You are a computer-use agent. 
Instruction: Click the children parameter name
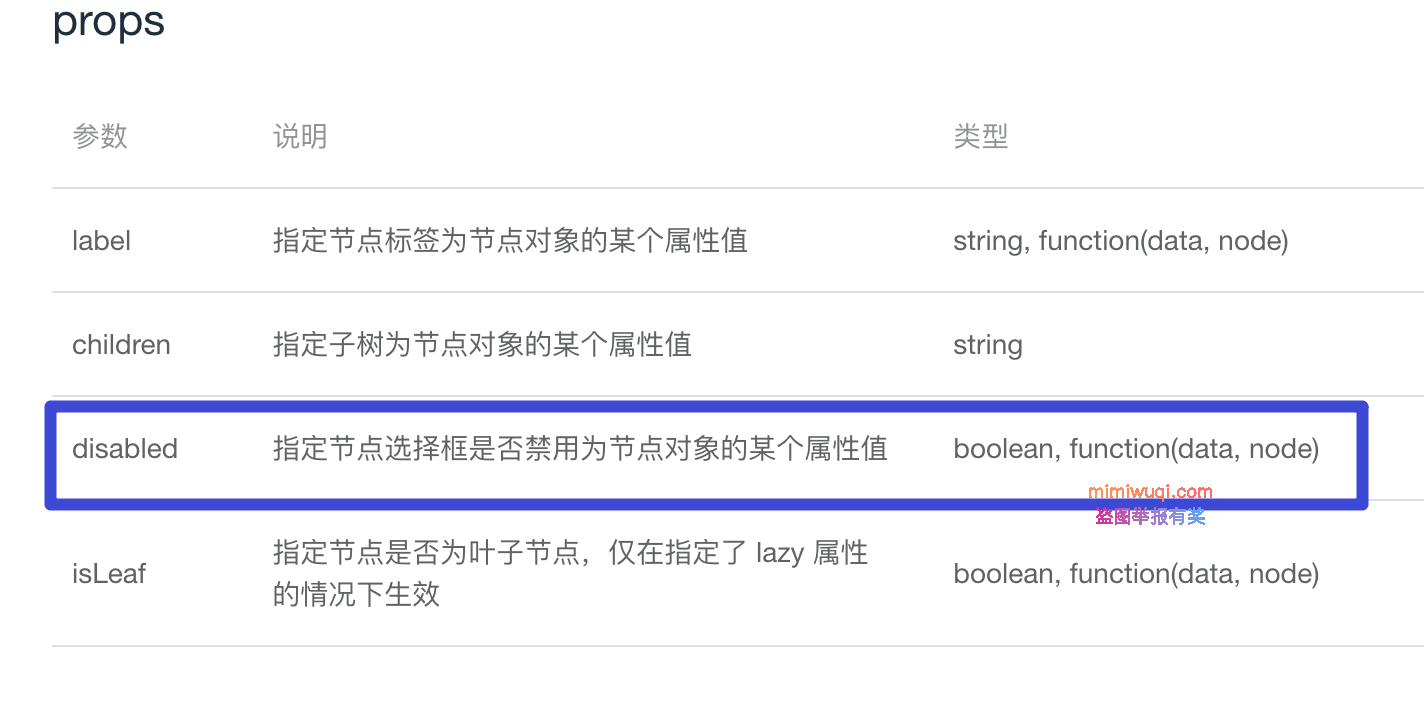click(121, 344)
